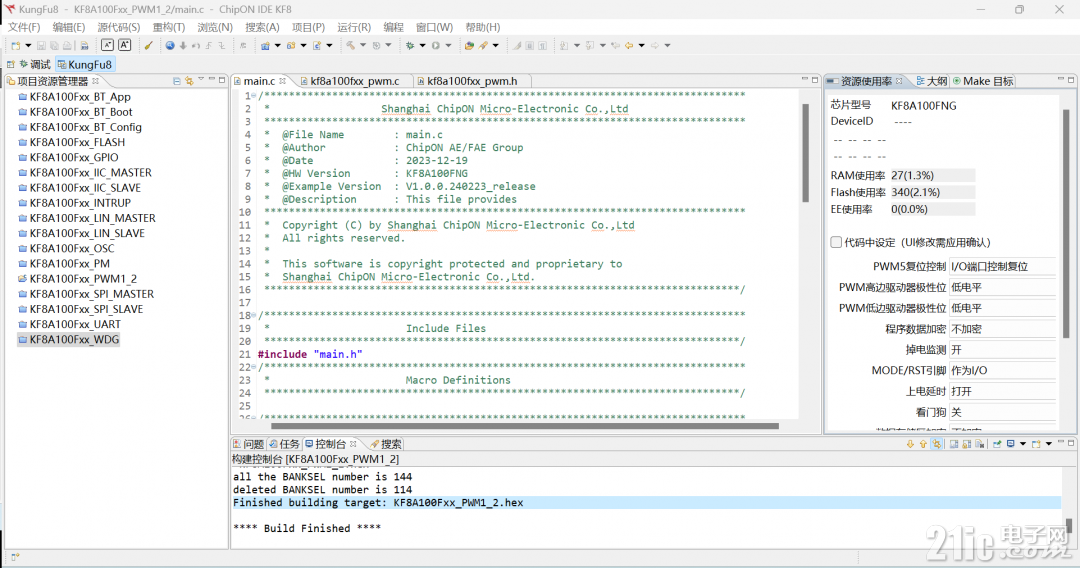Open the New file dropdown arrow

28,45
